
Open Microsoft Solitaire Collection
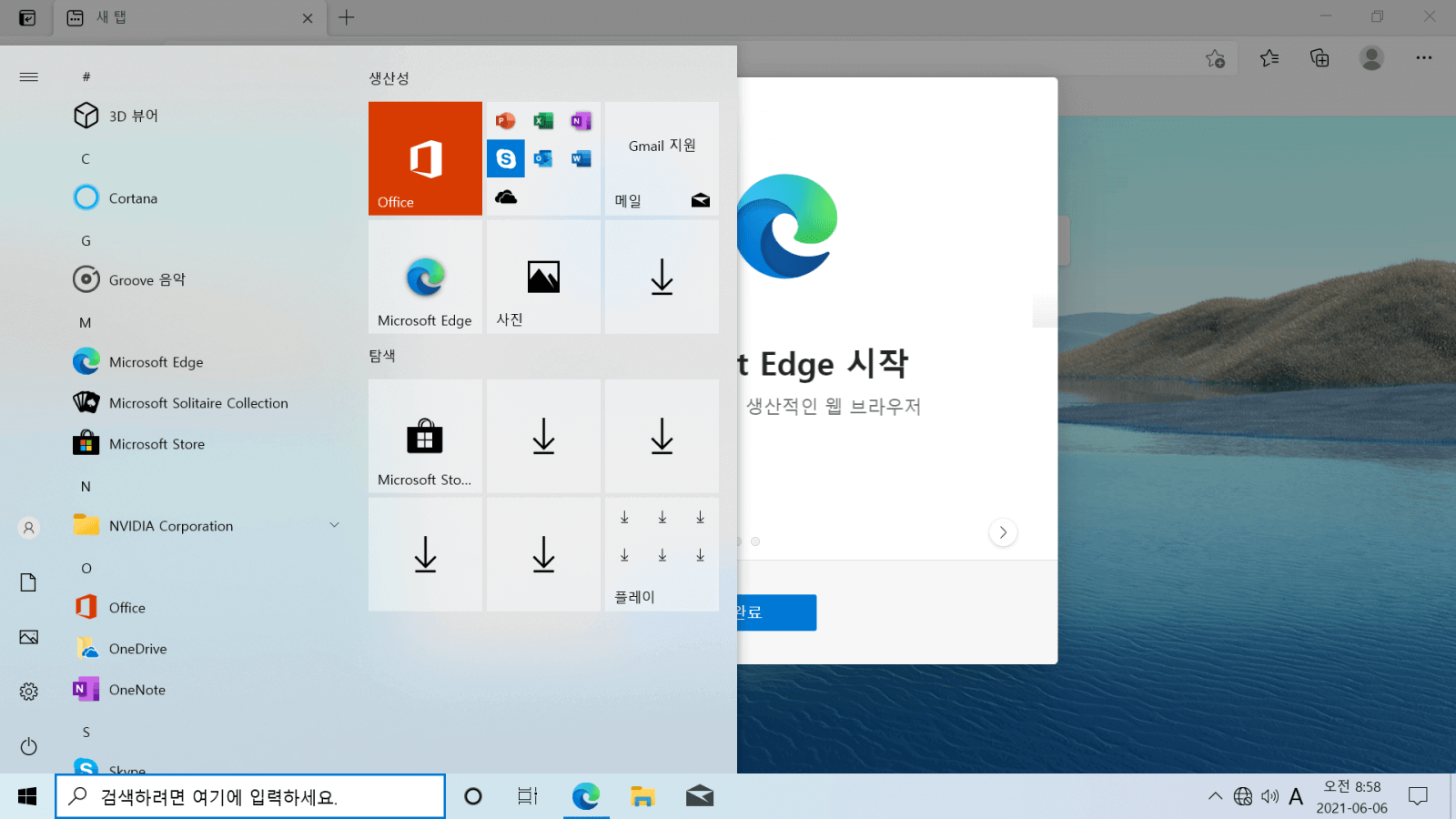(x=209, y=402)
